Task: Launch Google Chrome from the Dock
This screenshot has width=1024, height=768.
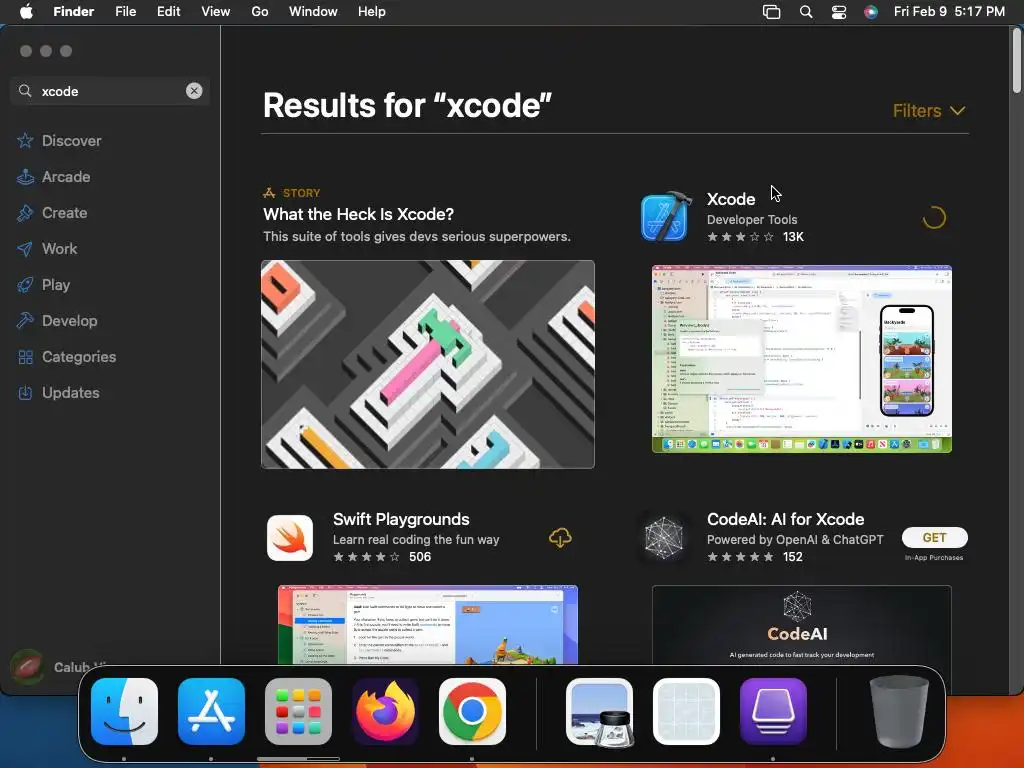Action: point(472,711)
